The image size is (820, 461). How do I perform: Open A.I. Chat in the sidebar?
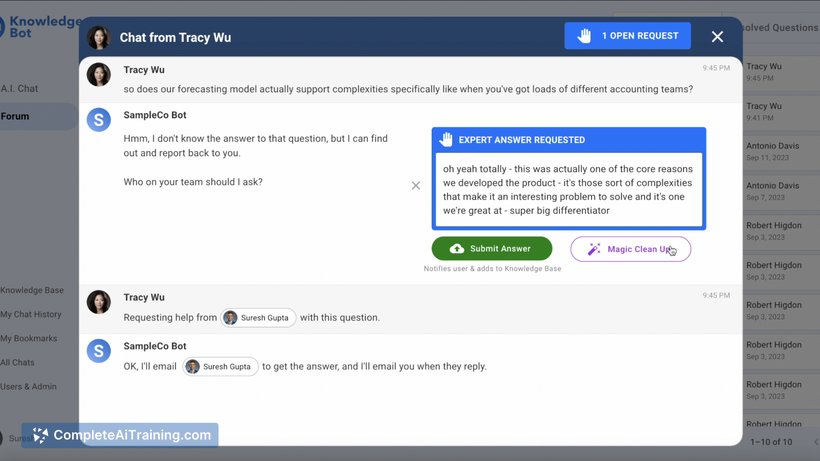point(19,88)
